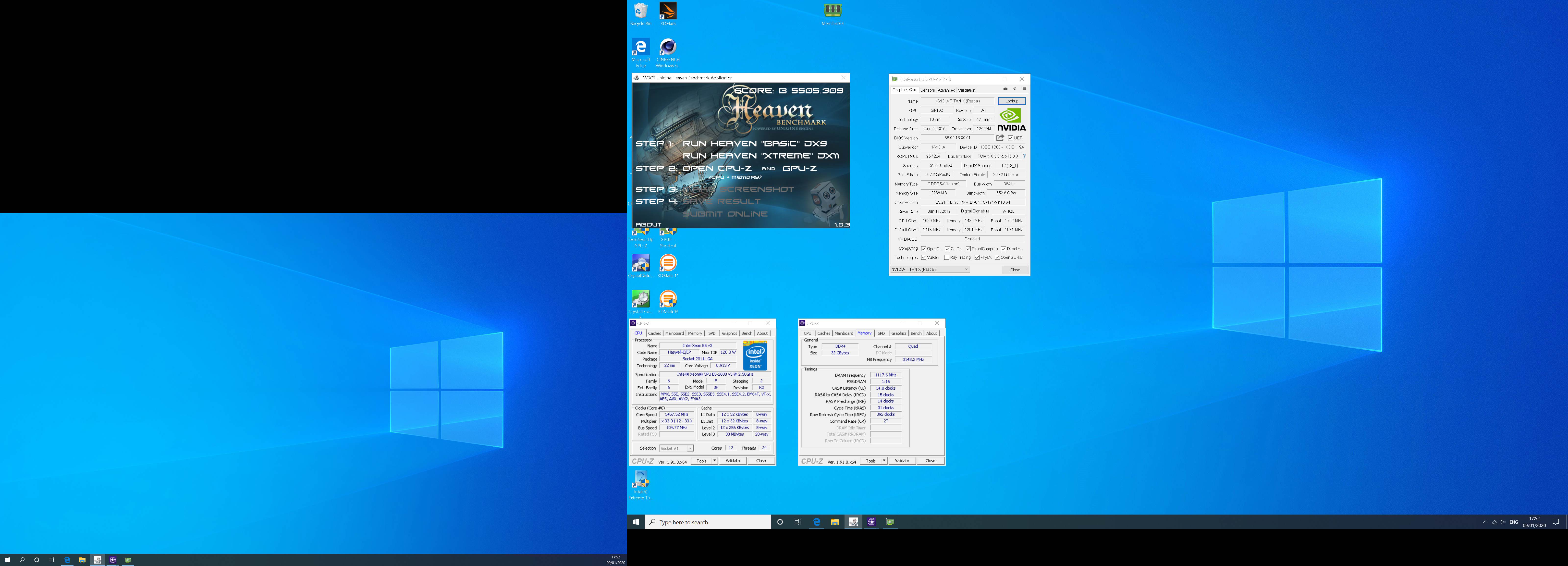Click the Close button in GPU-Z
The image size is (1568, 566).
pos(1015,270)
